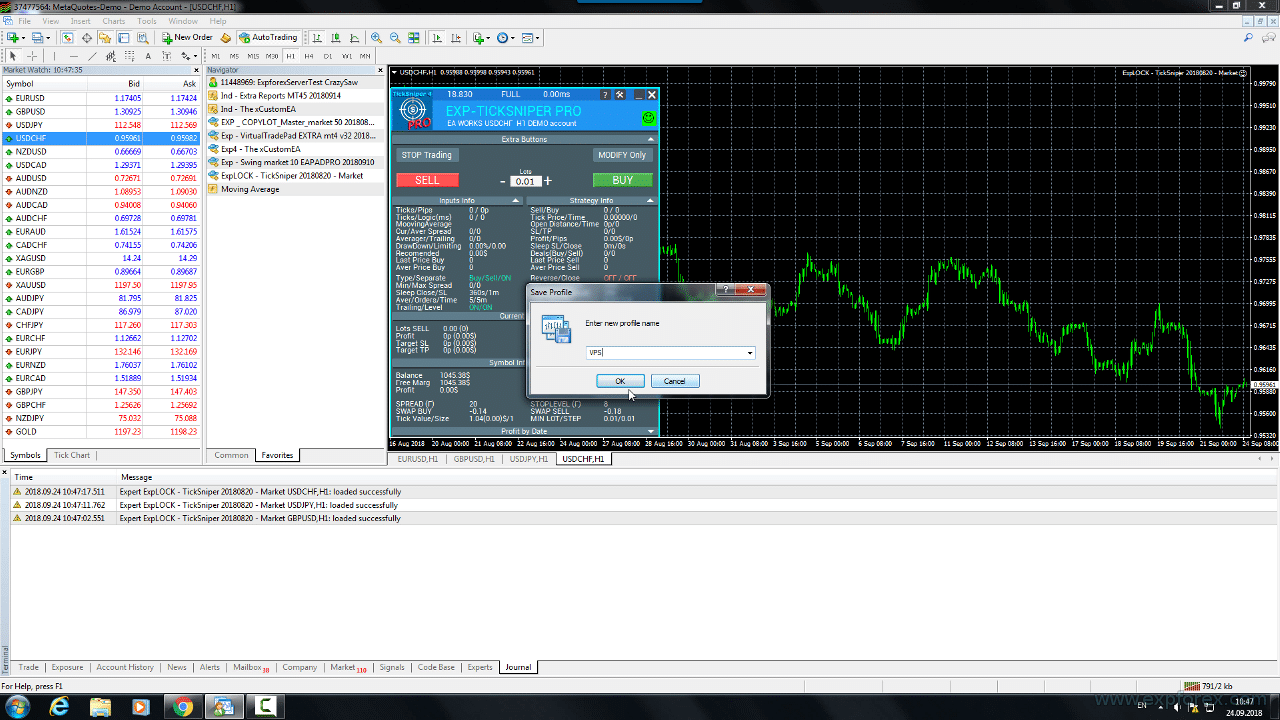The image size is (1280, 720).
Task: Select the Crosshair tool
Action: click(x=32, y=56)
